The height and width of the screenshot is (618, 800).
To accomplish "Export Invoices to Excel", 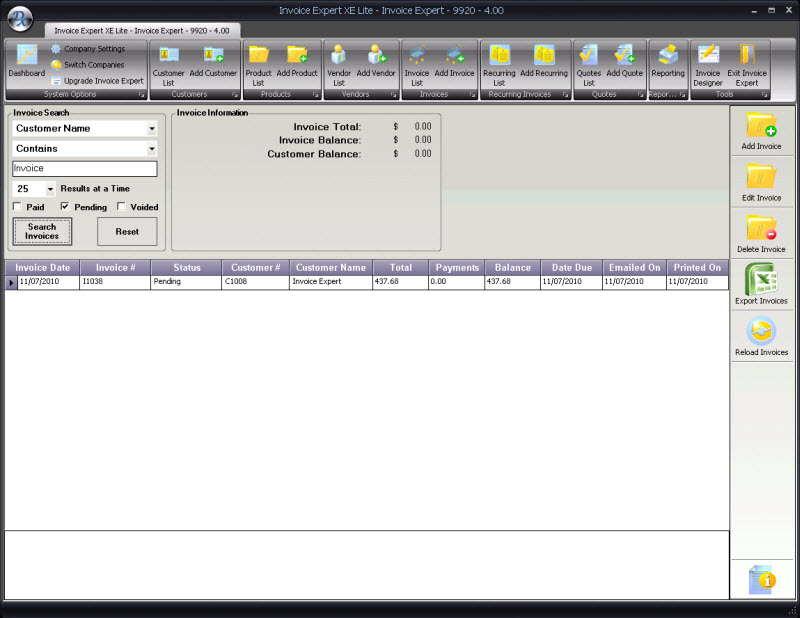I will [x=761, y=285].
